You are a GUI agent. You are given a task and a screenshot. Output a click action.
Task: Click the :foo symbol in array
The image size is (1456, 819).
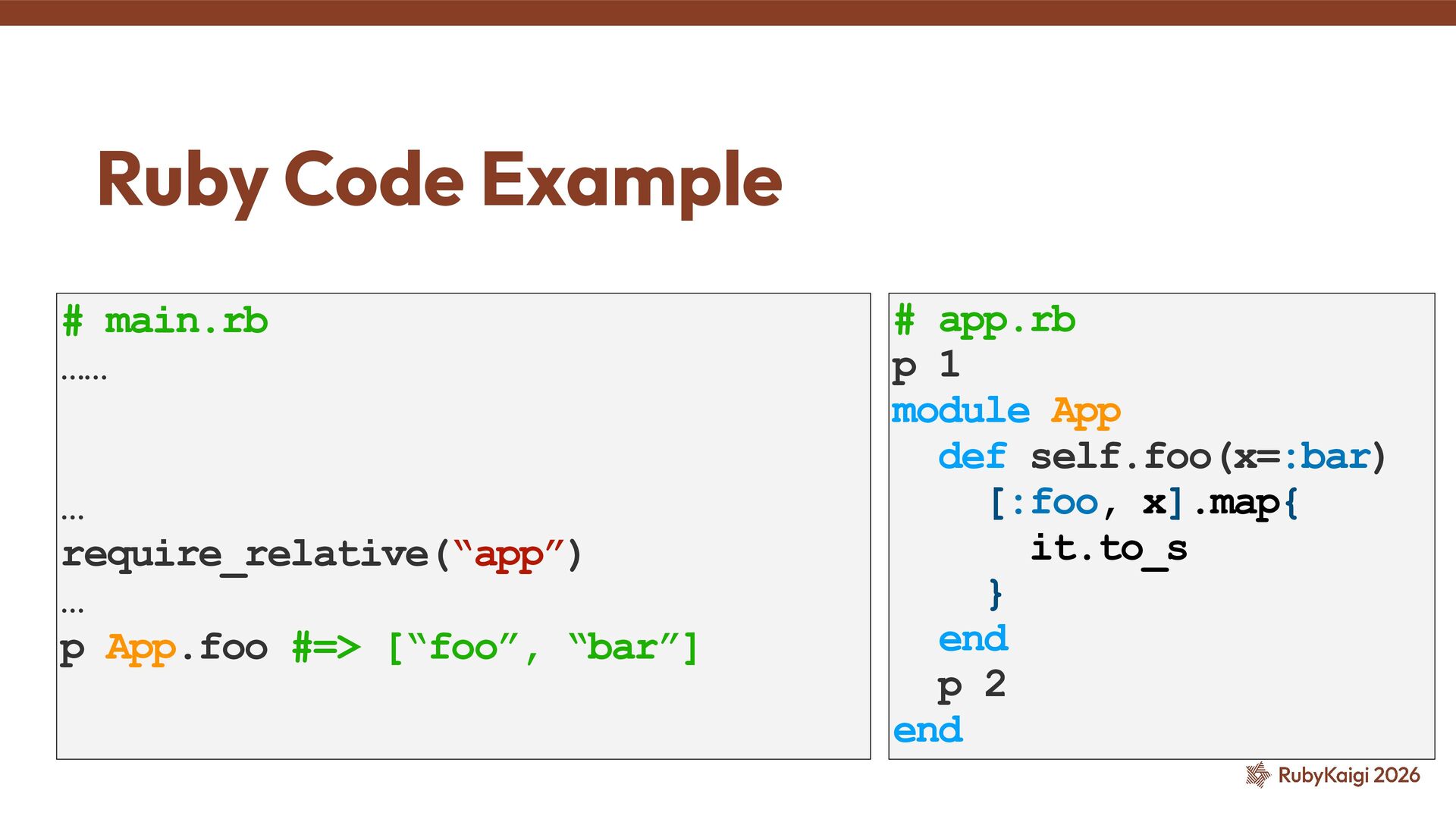[x=1055, y=502]
